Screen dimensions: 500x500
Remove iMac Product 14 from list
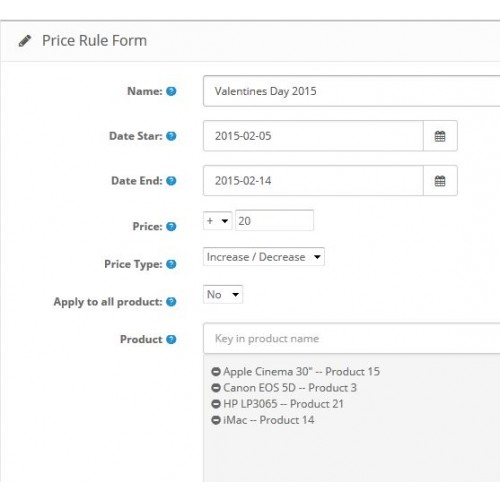click(216, 420)
